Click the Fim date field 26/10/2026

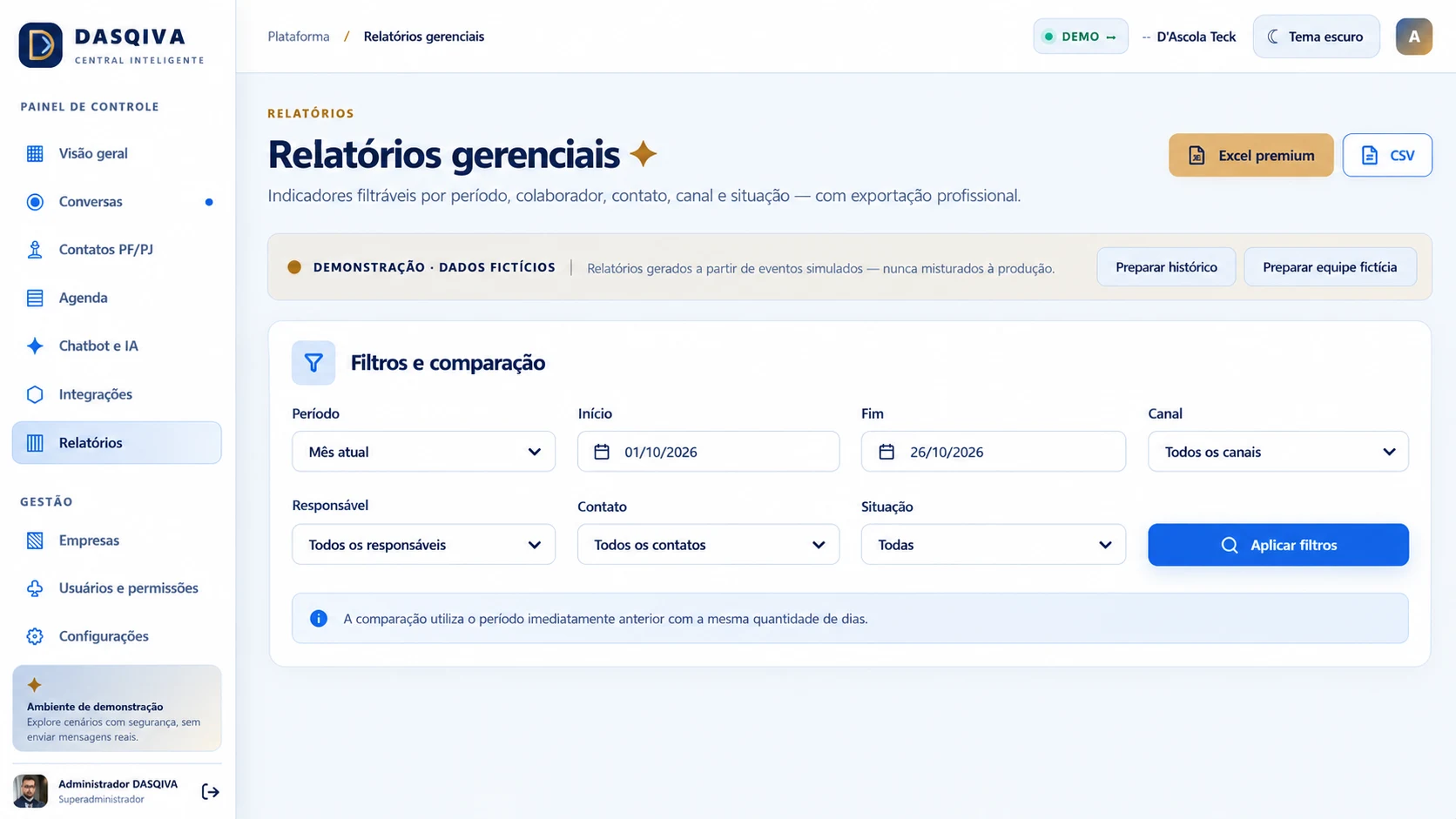(x=994, y=452)
